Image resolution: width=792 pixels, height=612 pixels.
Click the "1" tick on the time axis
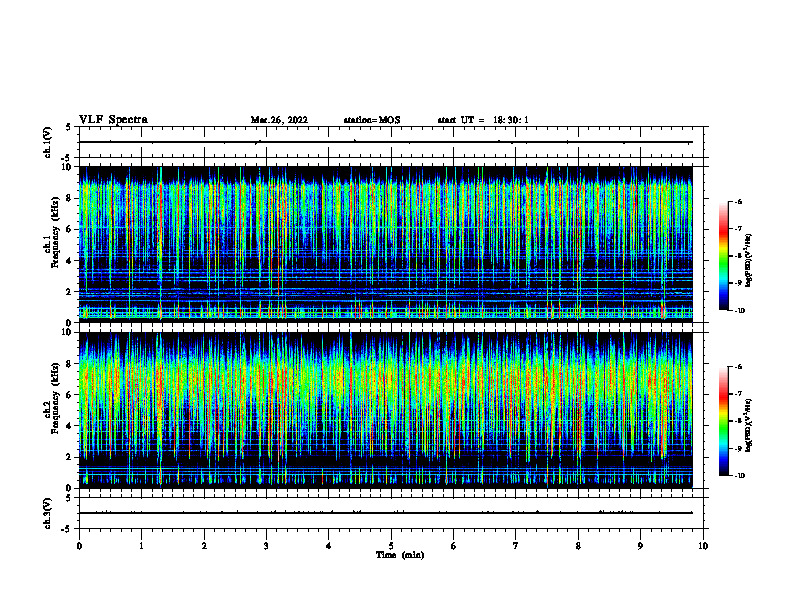tap(141, 546)
